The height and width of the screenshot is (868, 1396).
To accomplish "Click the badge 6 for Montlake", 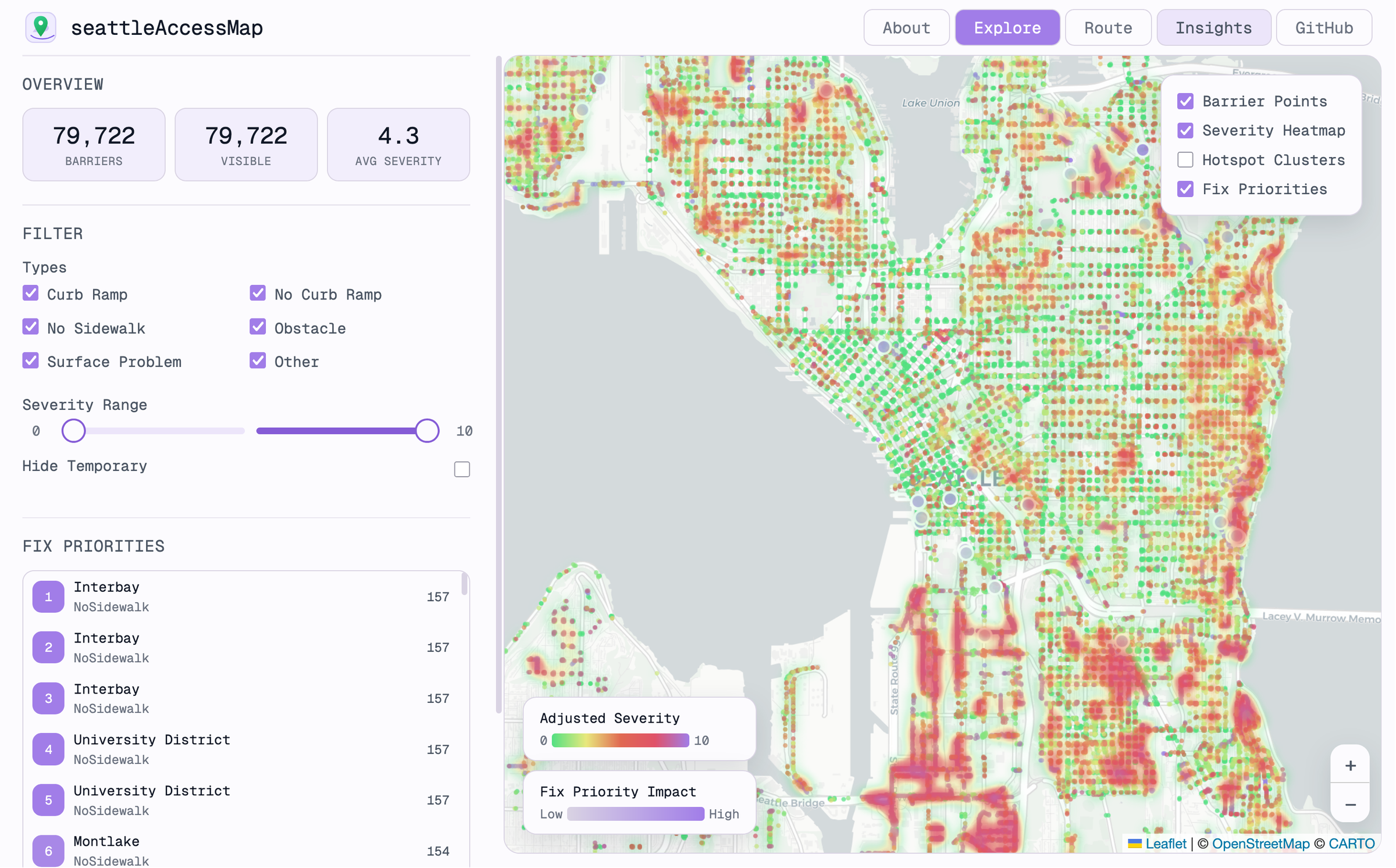I will pos(48,850).
